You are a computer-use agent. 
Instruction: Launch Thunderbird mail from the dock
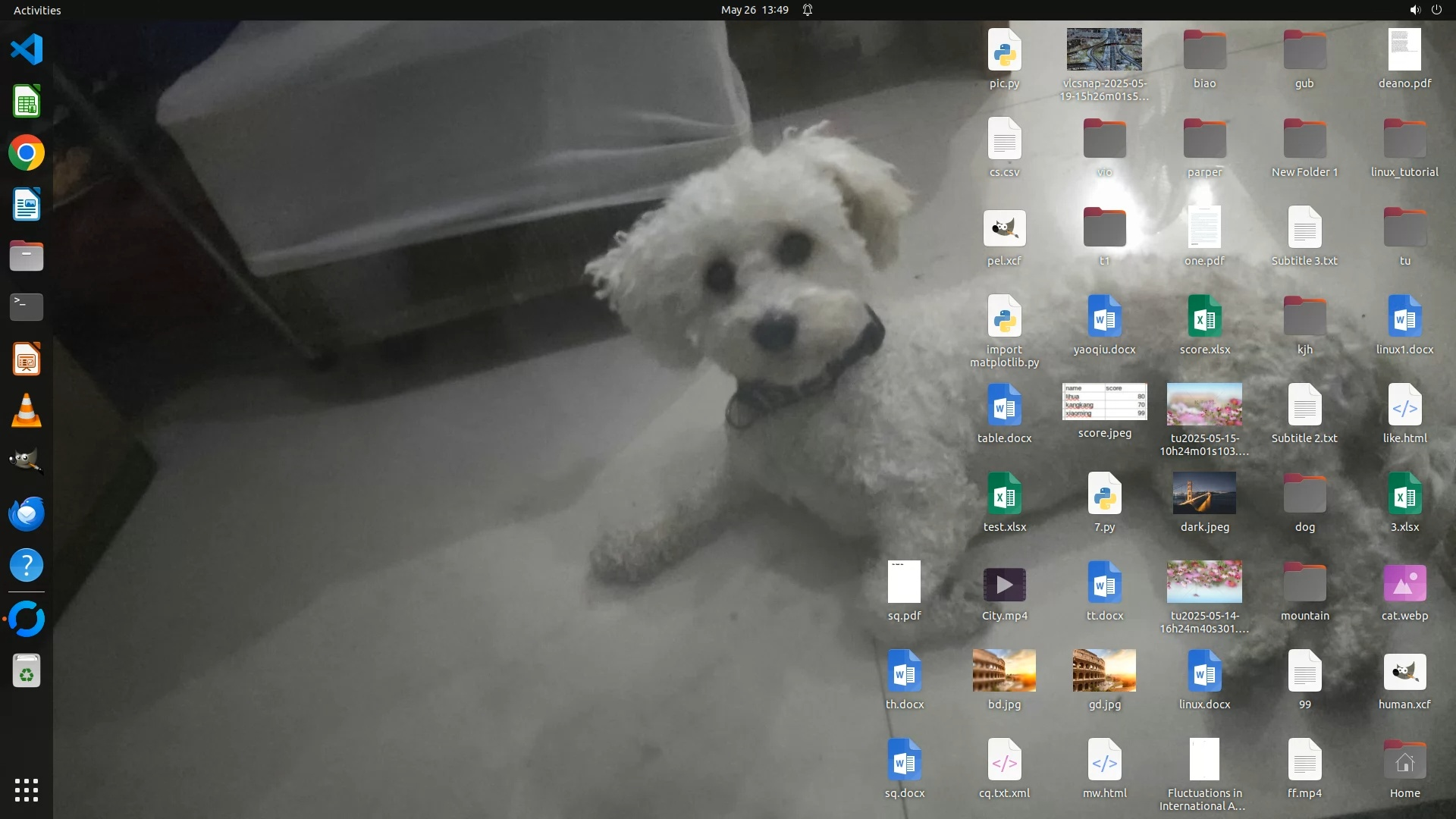pos(27,514)
